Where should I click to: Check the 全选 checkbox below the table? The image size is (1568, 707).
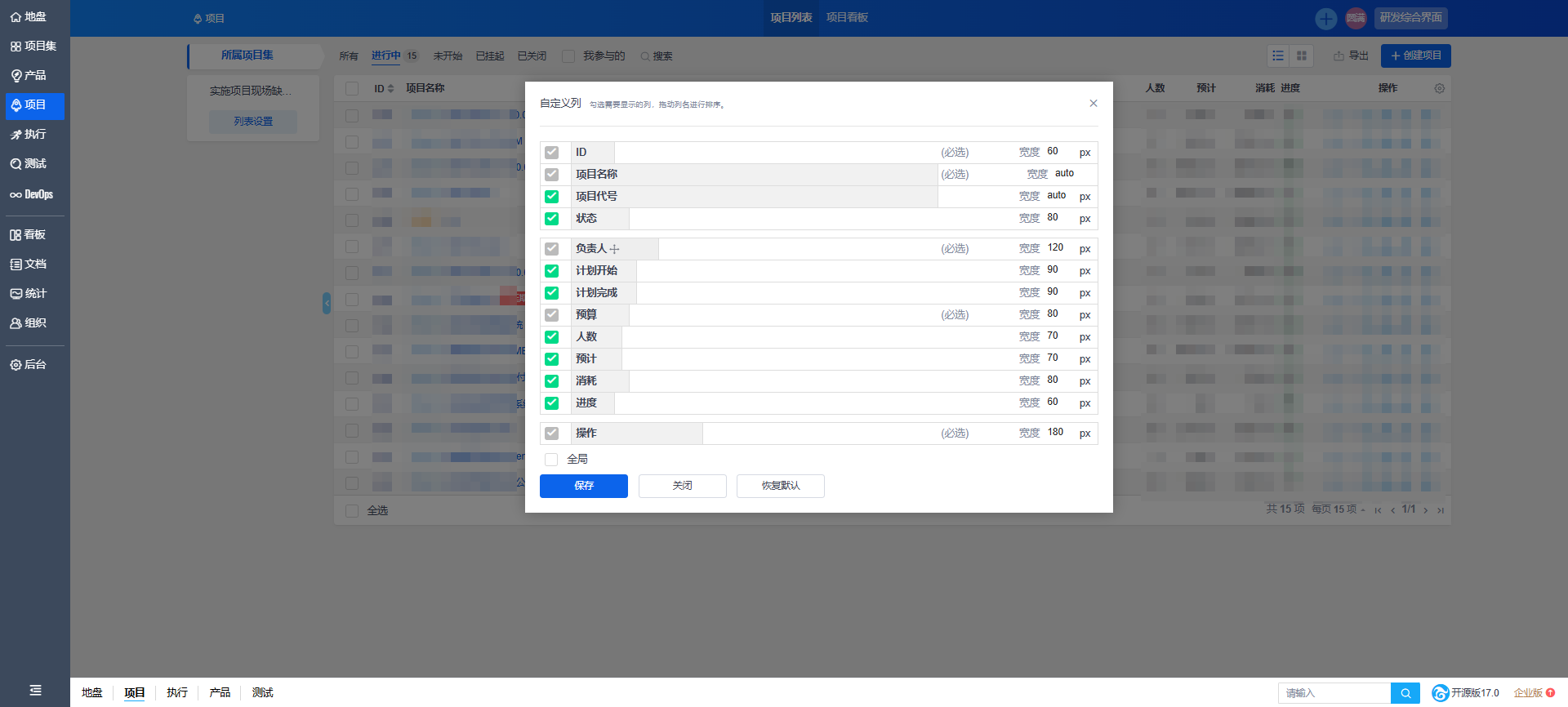point(352,510)
